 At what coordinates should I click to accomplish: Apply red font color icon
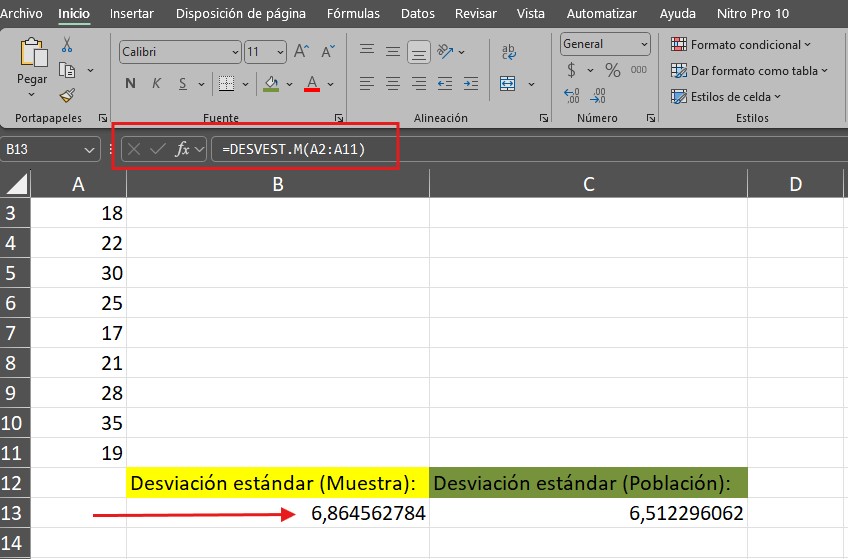(312, 84)
